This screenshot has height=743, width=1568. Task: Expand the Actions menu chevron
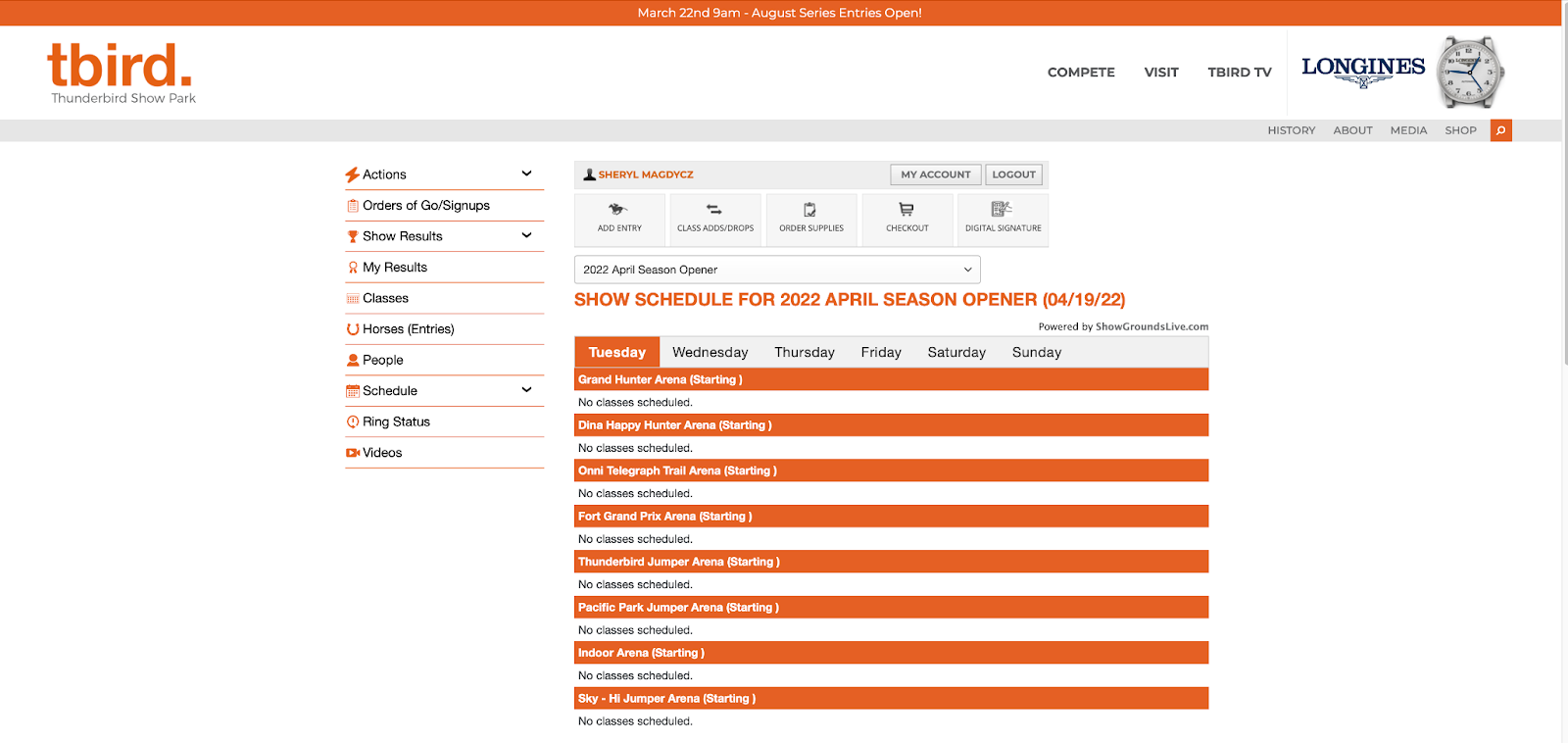[526, 173]
